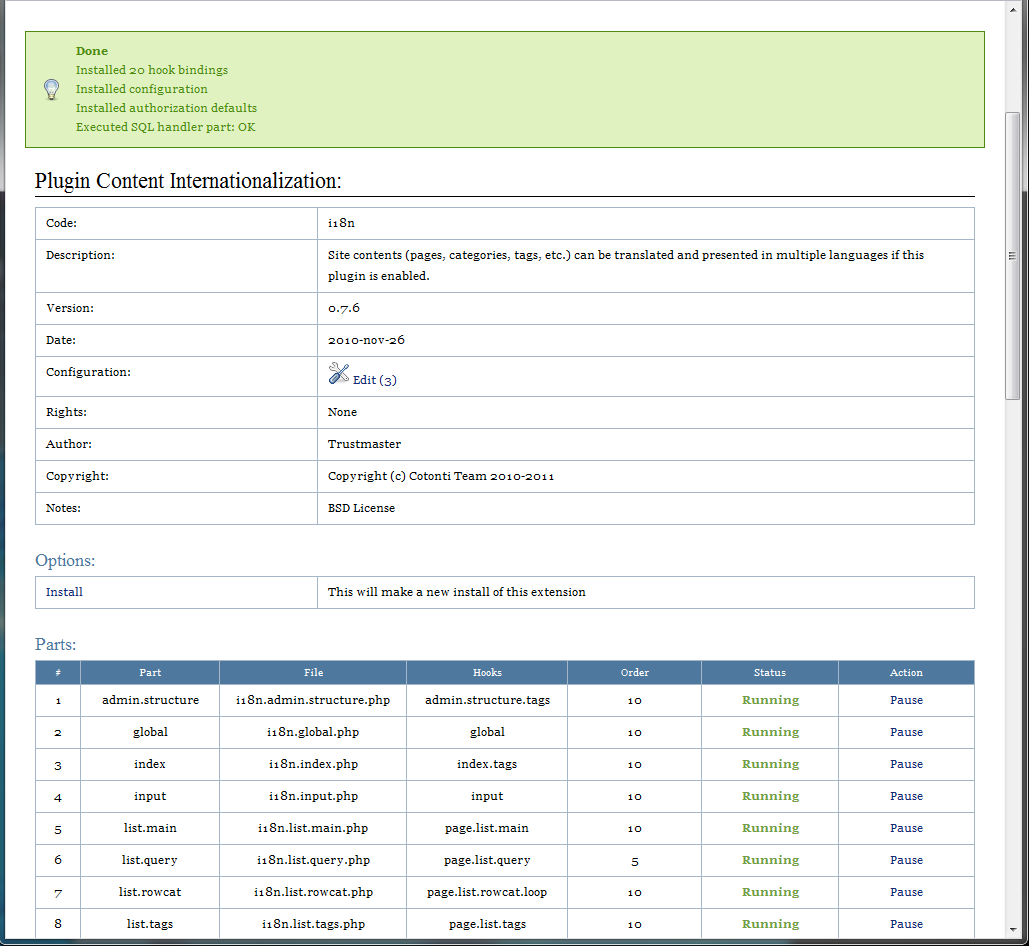Click the 'Executed SQL handler part: OK' message
This screenshot has width=1029, height=946.
click(x=165, y=127)
